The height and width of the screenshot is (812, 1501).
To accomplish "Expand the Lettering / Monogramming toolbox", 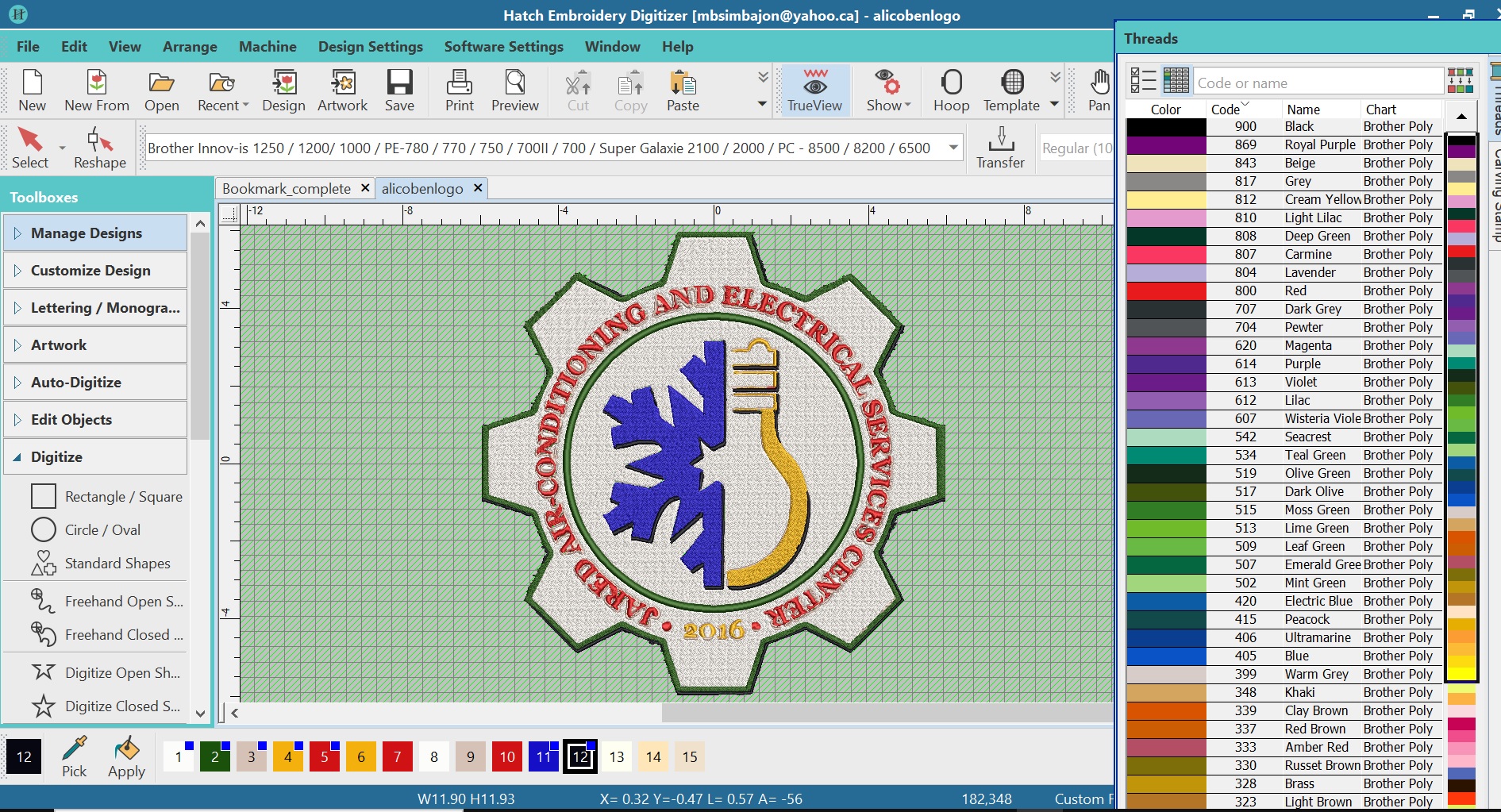I will [x=95, y=308].
